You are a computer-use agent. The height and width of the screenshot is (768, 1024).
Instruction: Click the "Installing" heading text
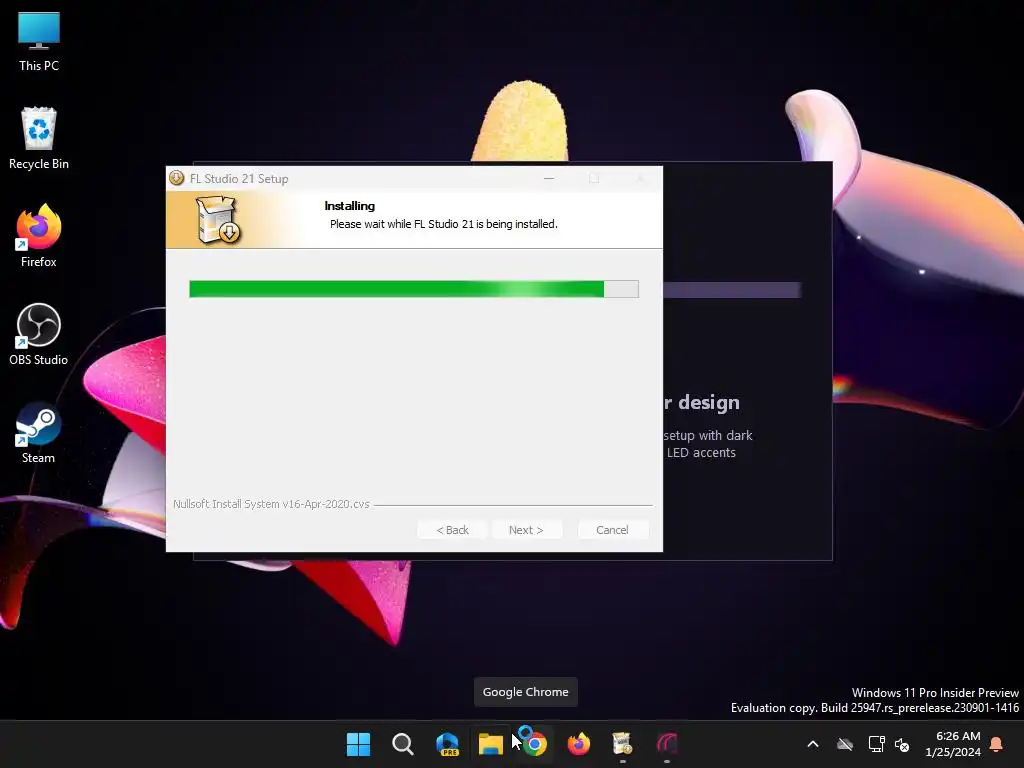(x=349, y=206)
